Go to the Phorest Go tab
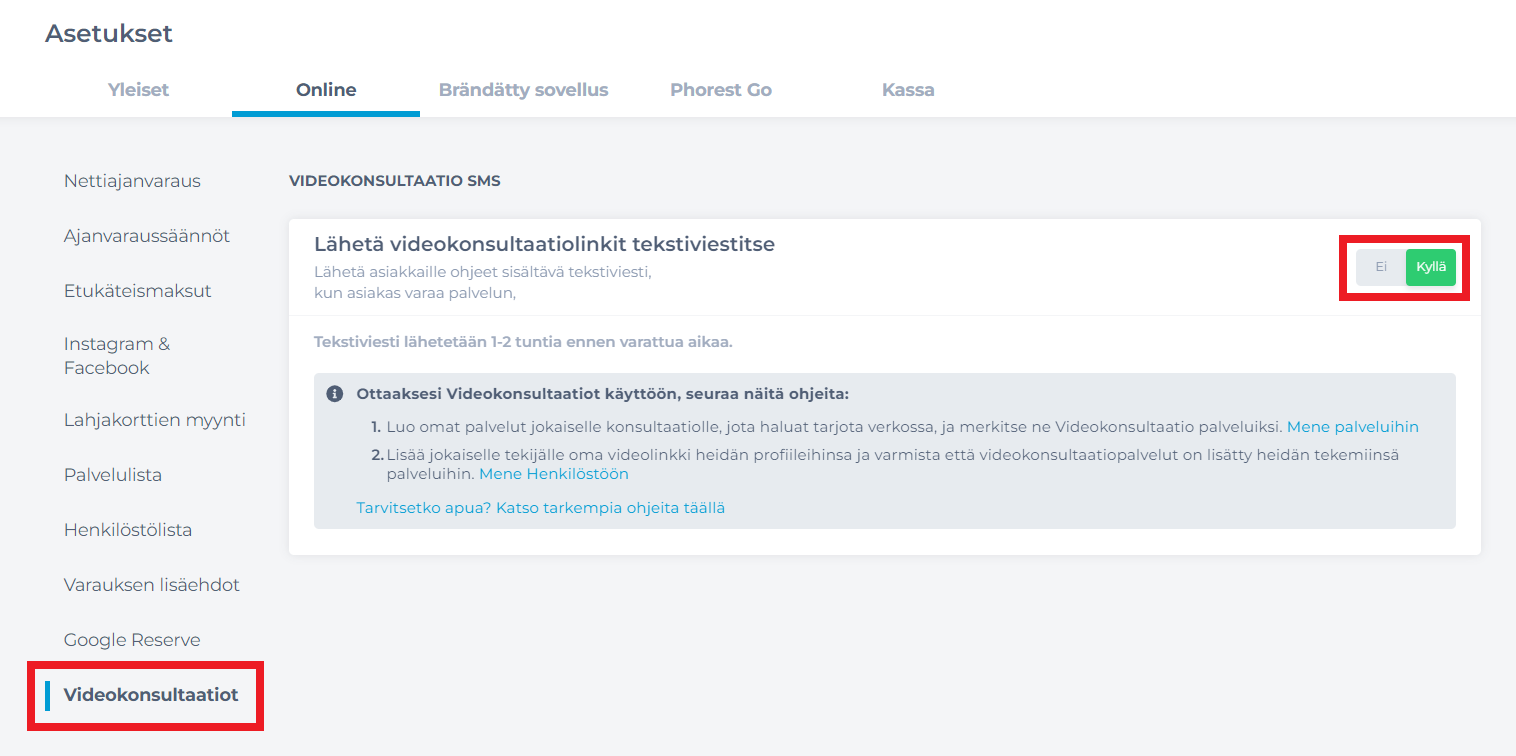The image size is (1516, 756). point(721,89)
